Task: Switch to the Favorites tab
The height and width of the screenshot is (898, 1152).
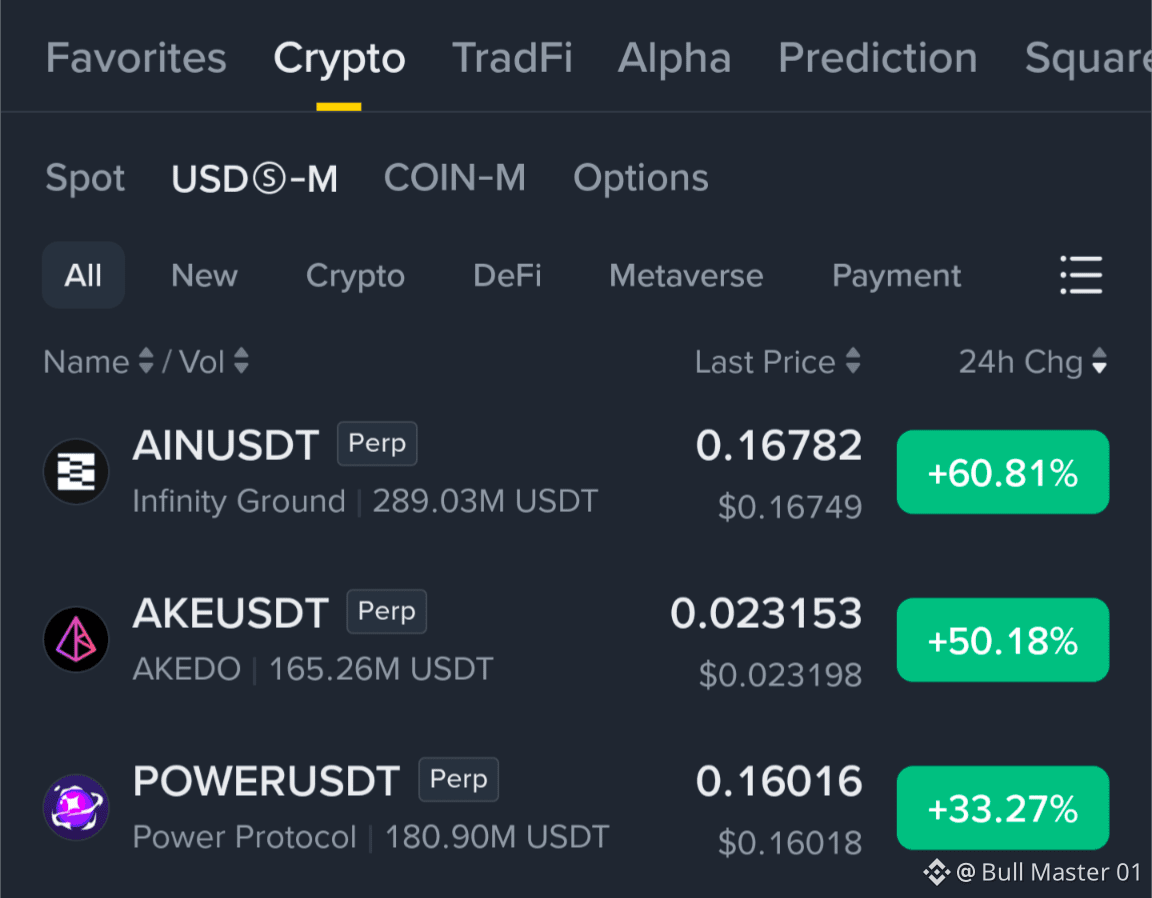Action: [136, 57]
